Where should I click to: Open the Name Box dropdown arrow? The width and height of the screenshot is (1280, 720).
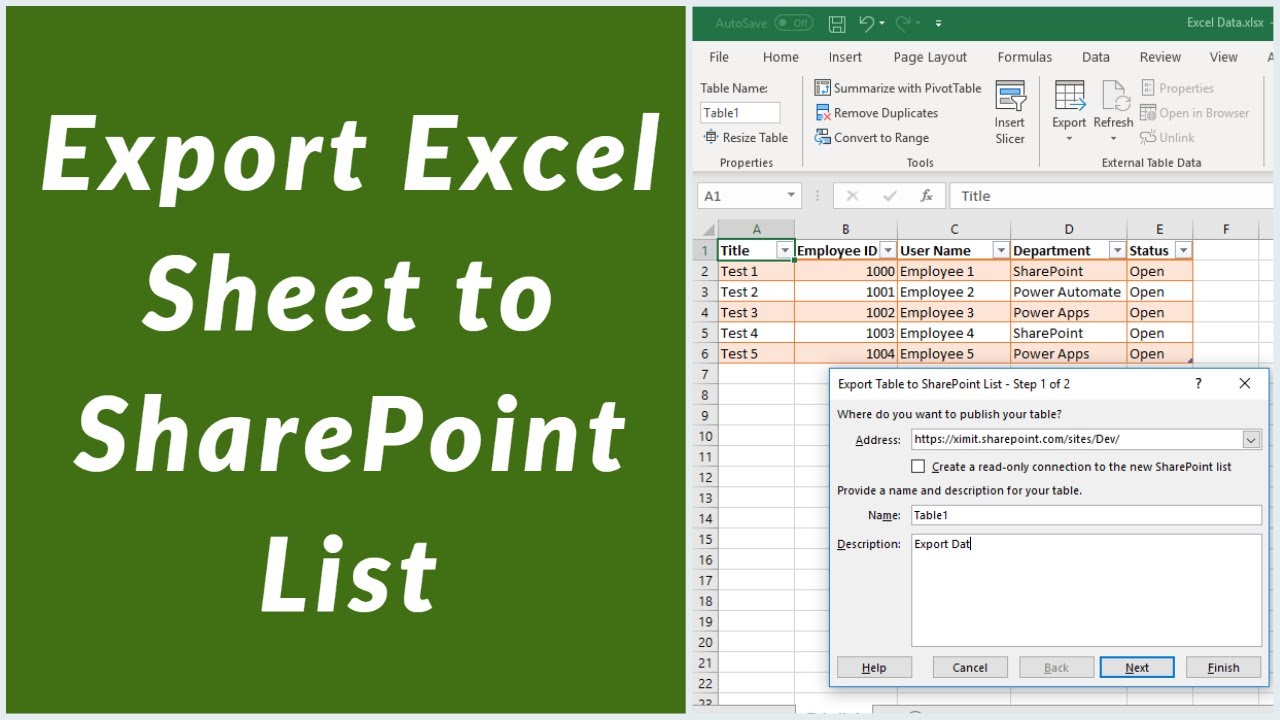point(791,196)
